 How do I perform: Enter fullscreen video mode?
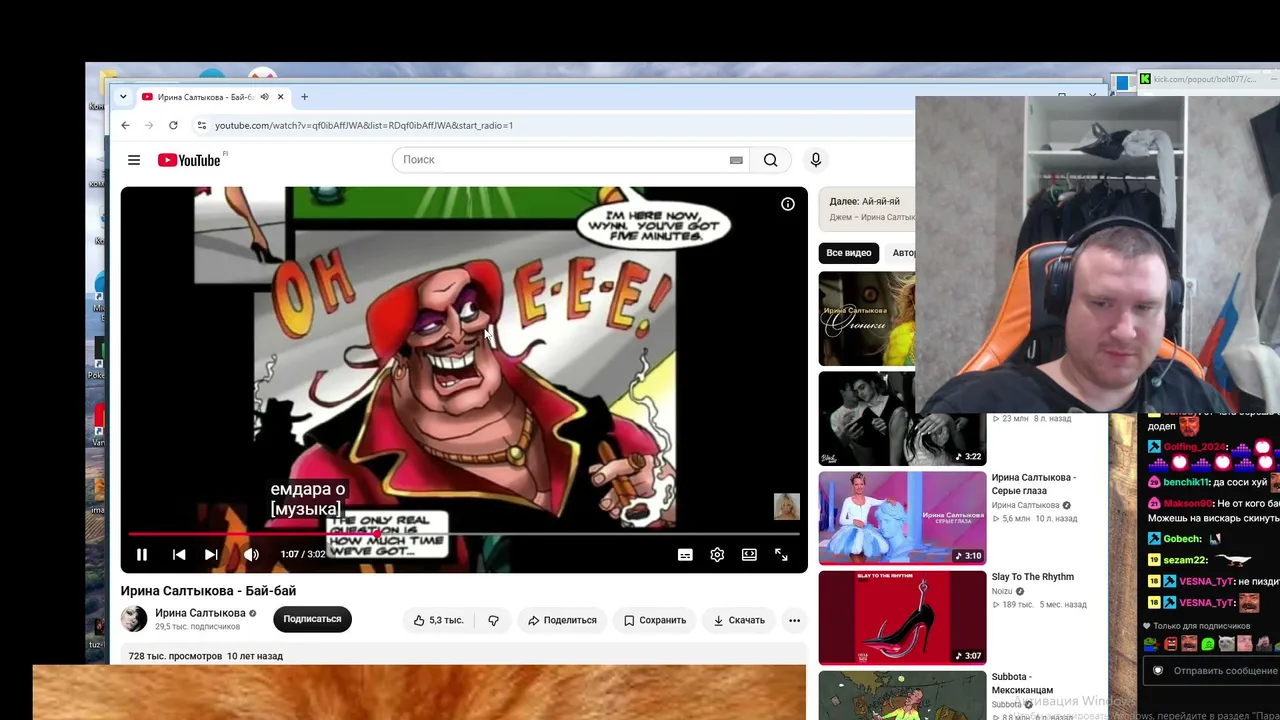point(781,555)
